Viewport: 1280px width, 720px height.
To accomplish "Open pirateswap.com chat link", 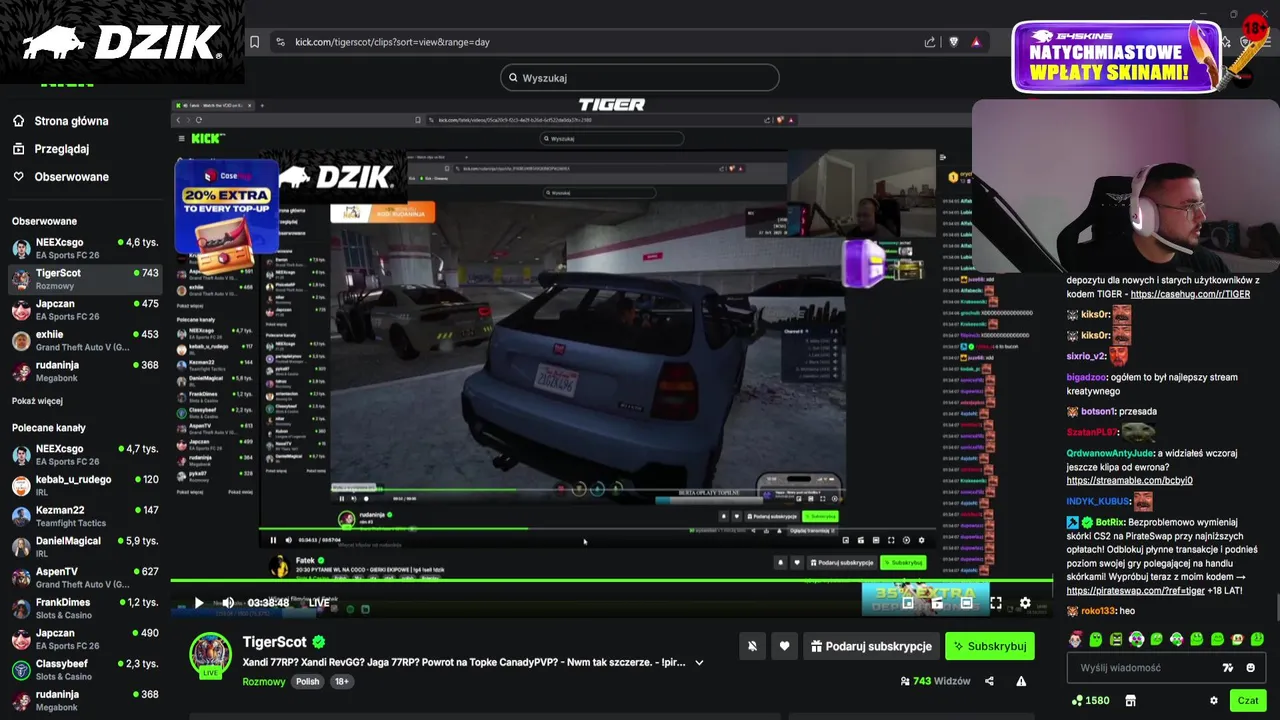I will 1135,591.
